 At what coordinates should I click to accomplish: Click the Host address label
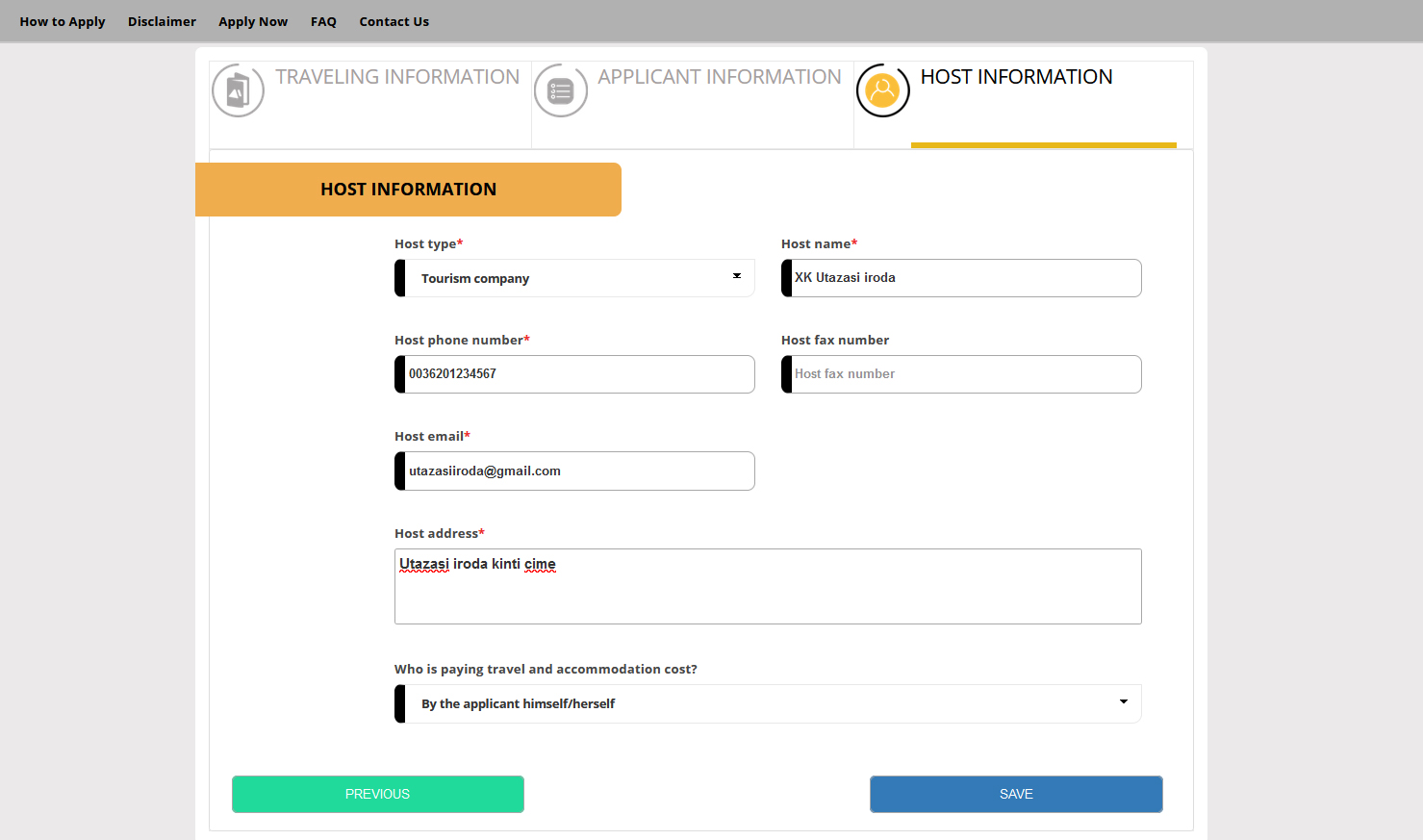pyautogui.click(x=439, y=533)
